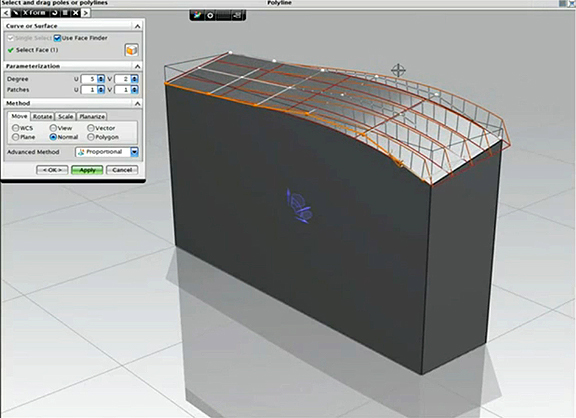Click the Patches V spinner arrows
This screenshot has height=418, width=576.
[134, 90]
